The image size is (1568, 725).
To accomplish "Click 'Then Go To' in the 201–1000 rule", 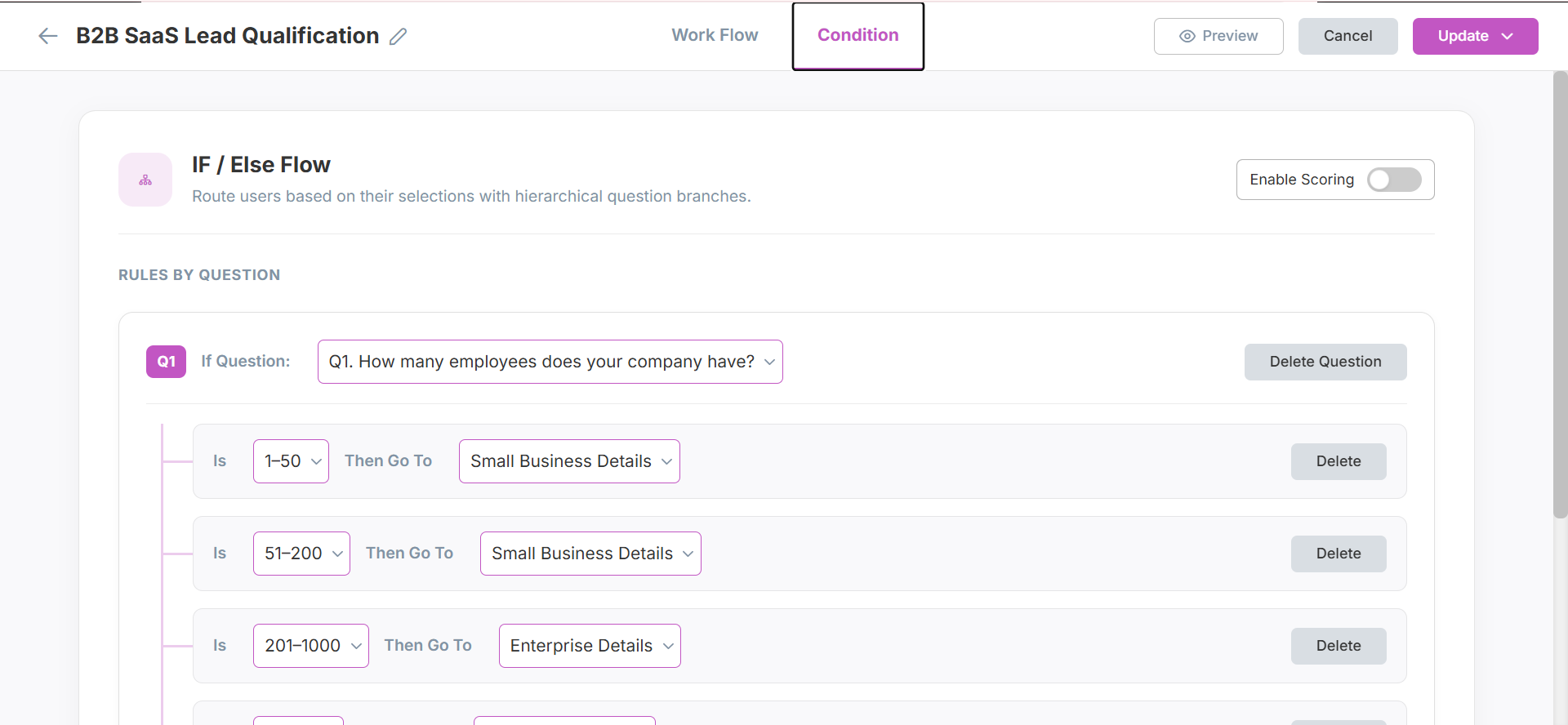I will [x=428, y=646].
